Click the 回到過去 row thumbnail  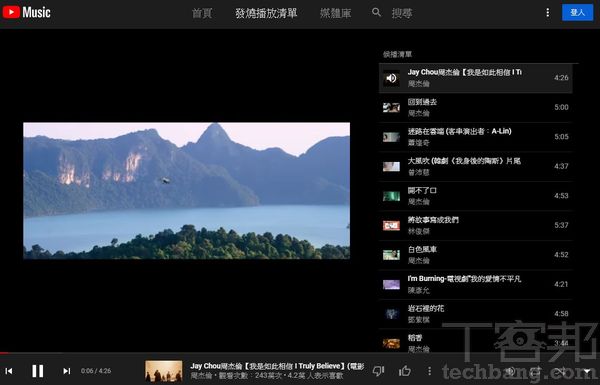(391, 108)
